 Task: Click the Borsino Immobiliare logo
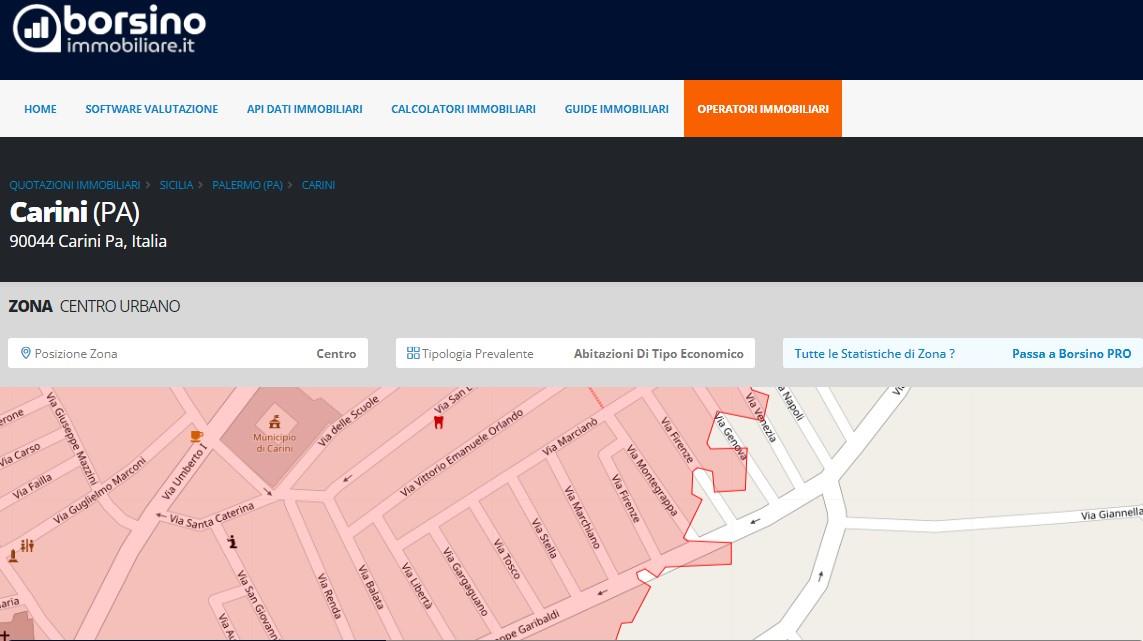pos(108,28)
